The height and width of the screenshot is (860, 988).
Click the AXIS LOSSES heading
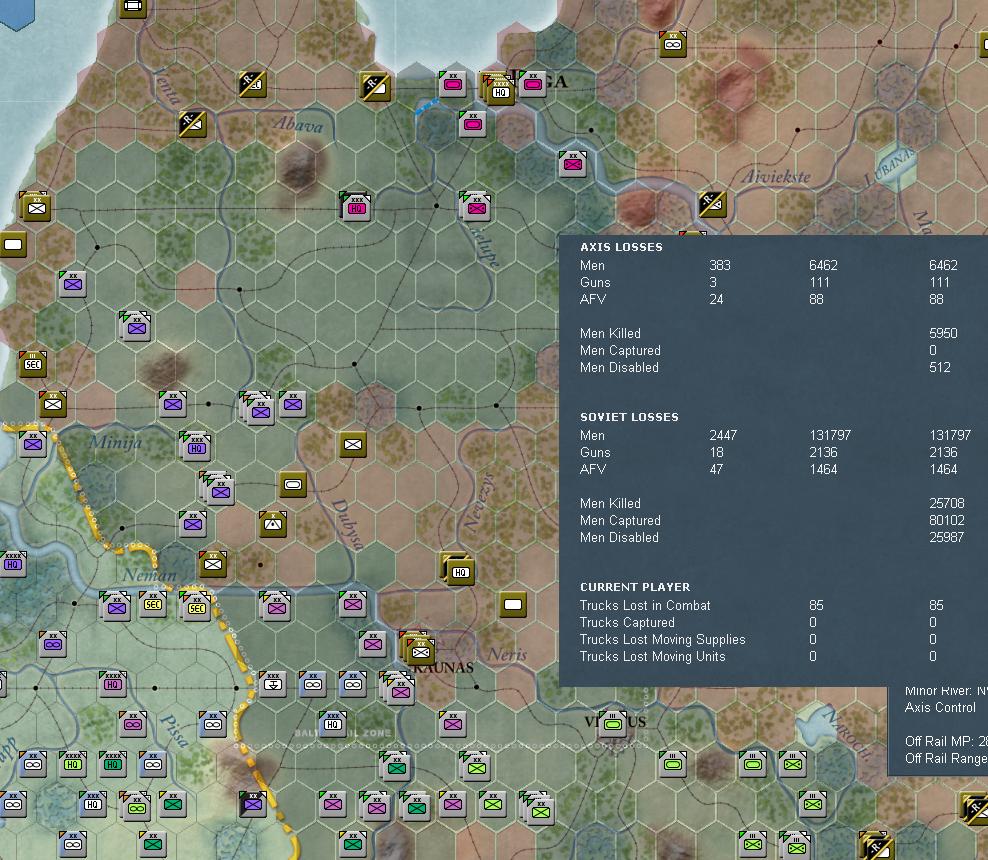pos(621,247)
